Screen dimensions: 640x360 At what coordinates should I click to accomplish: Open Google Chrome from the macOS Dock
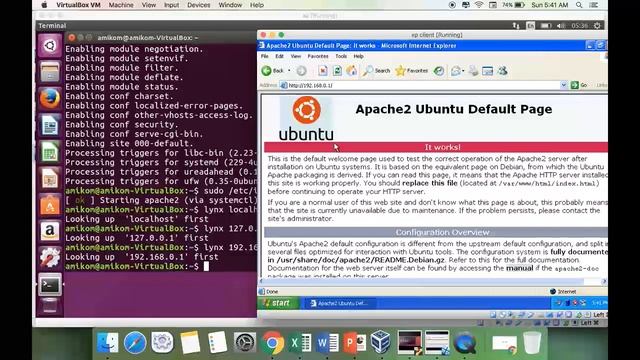click(x=273, y=342)
